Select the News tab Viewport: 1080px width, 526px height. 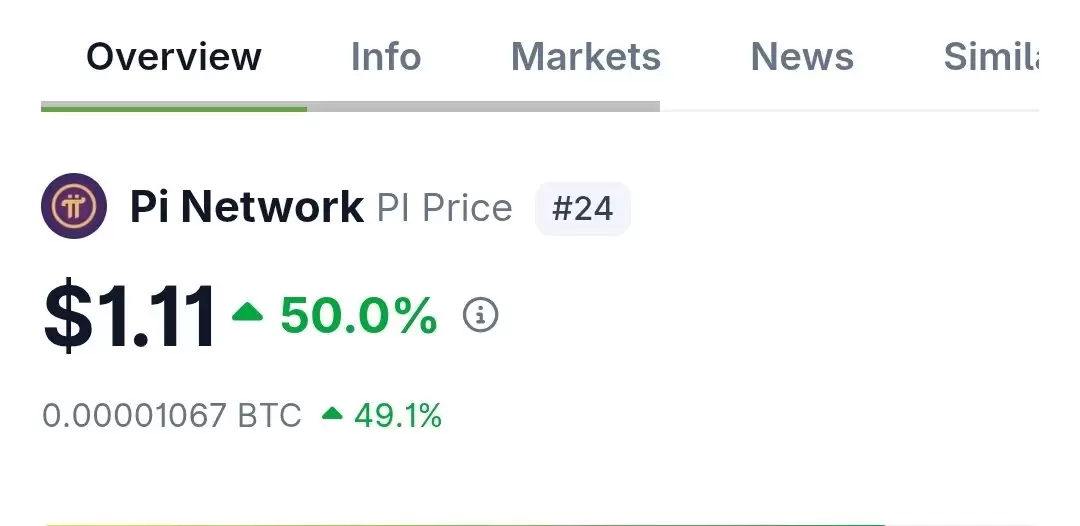pyautogui.click(x=802, y=56)
